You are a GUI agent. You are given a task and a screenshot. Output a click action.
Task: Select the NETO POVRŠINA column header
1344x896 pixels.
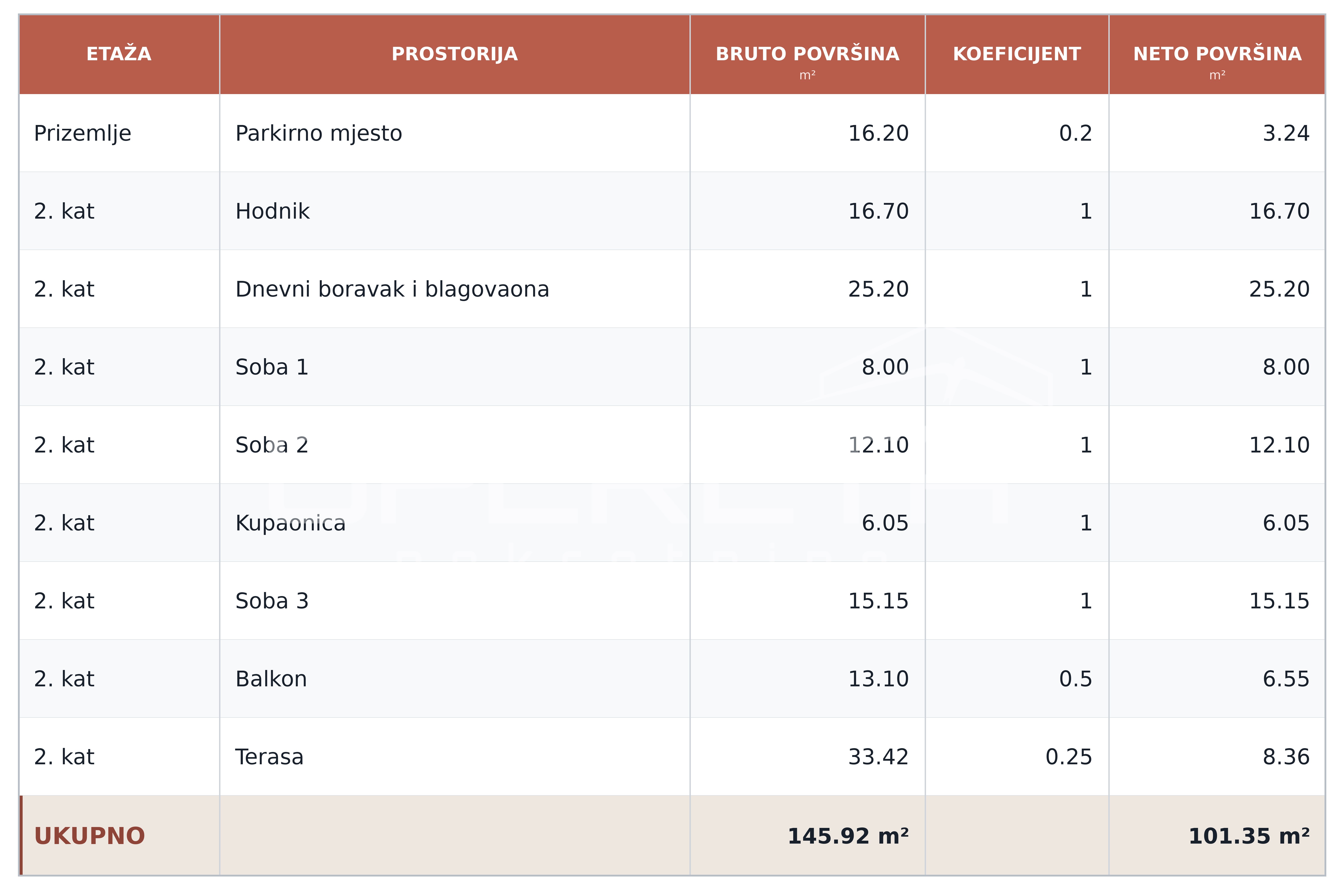tap(1217, 54)
